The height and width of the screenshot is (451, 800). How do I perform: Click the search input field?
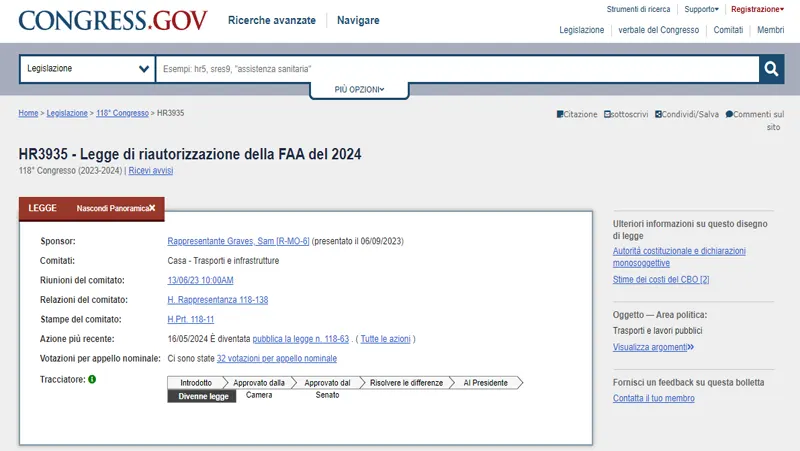[x=457, y=69]
